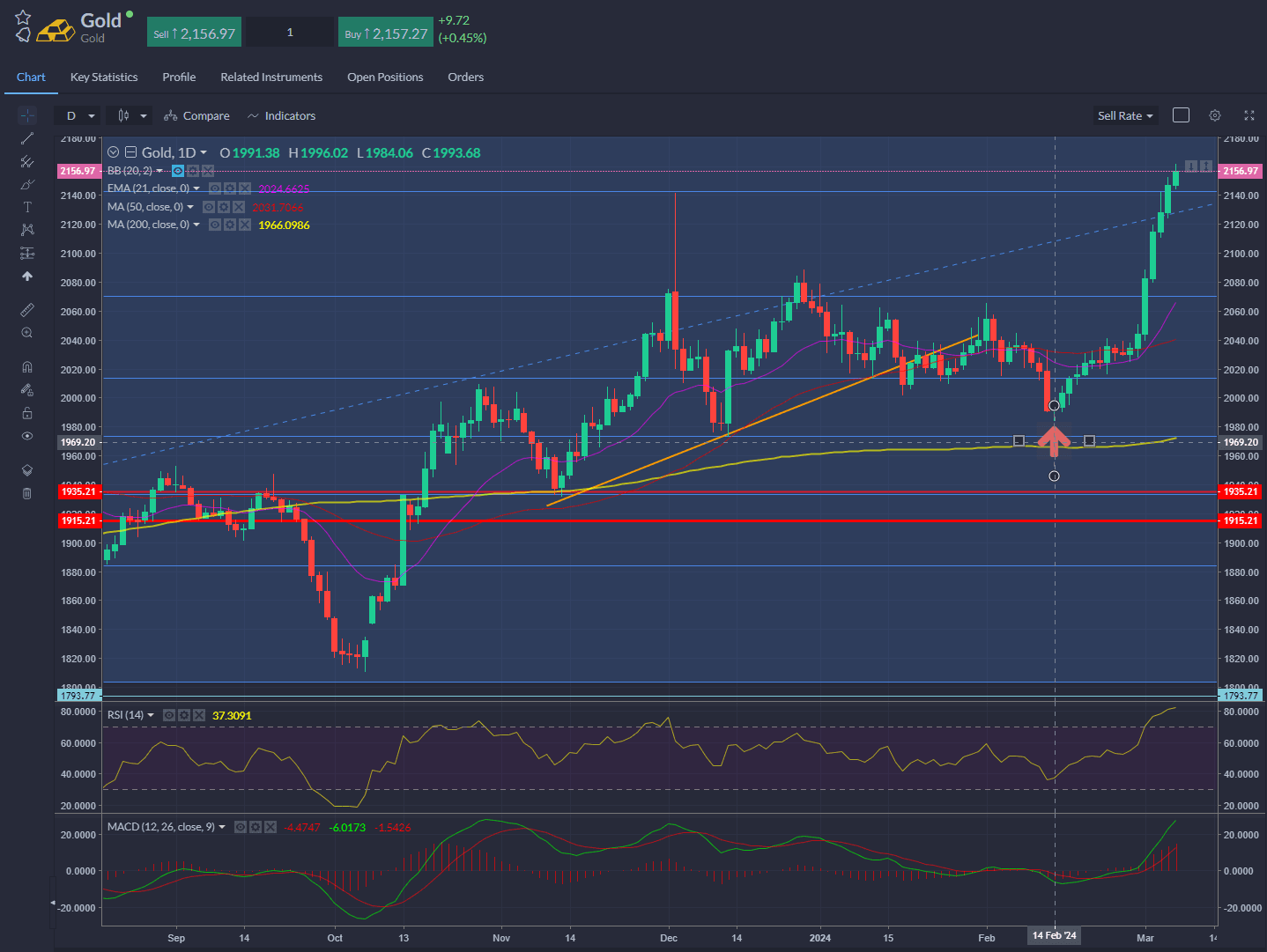Screen dimensions: 1267x952
Task: Select the text annotation tool
Action: tap(26, 206)
